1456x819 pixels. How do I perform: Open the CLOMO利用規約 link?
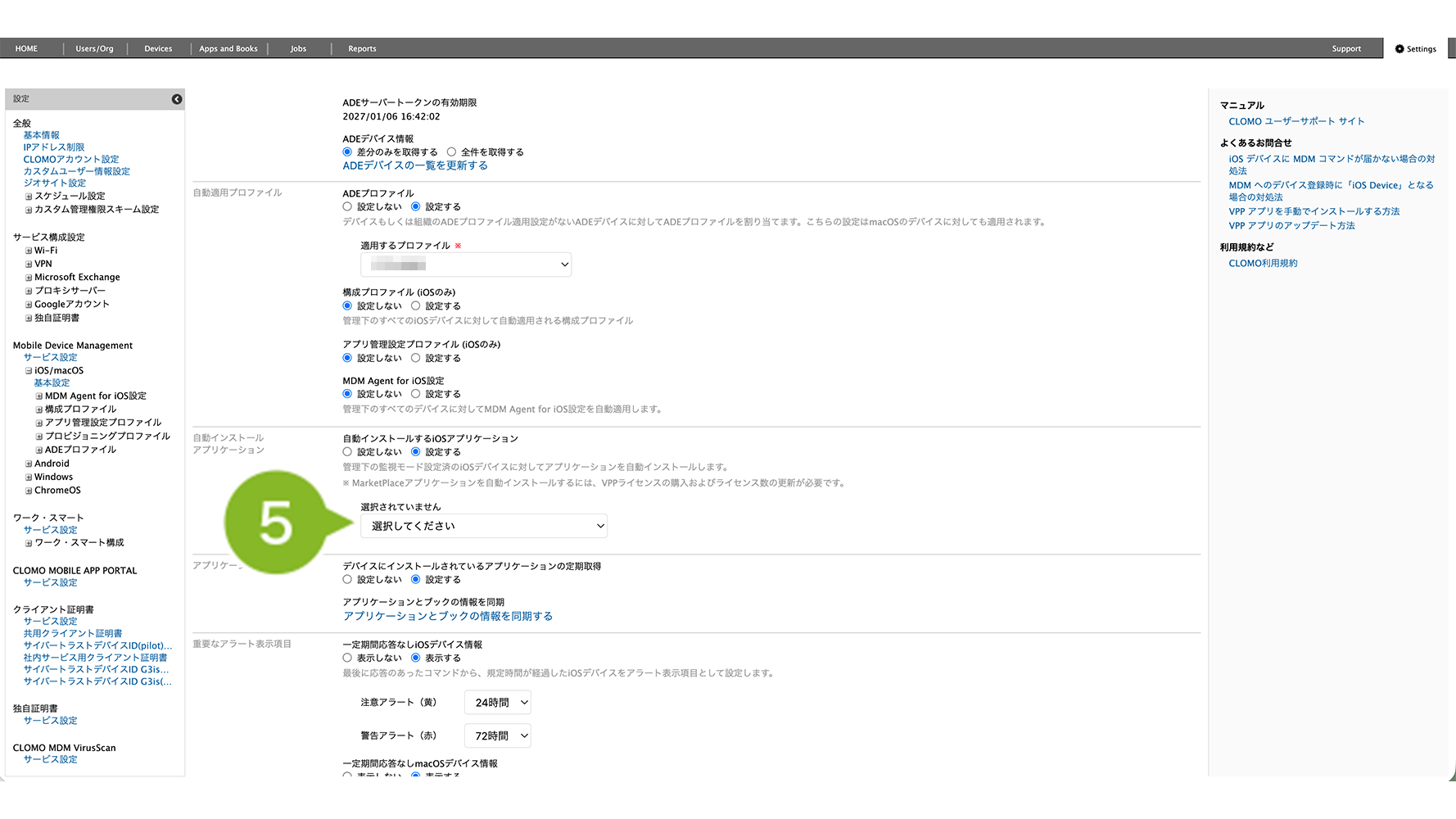(1263, 264)
